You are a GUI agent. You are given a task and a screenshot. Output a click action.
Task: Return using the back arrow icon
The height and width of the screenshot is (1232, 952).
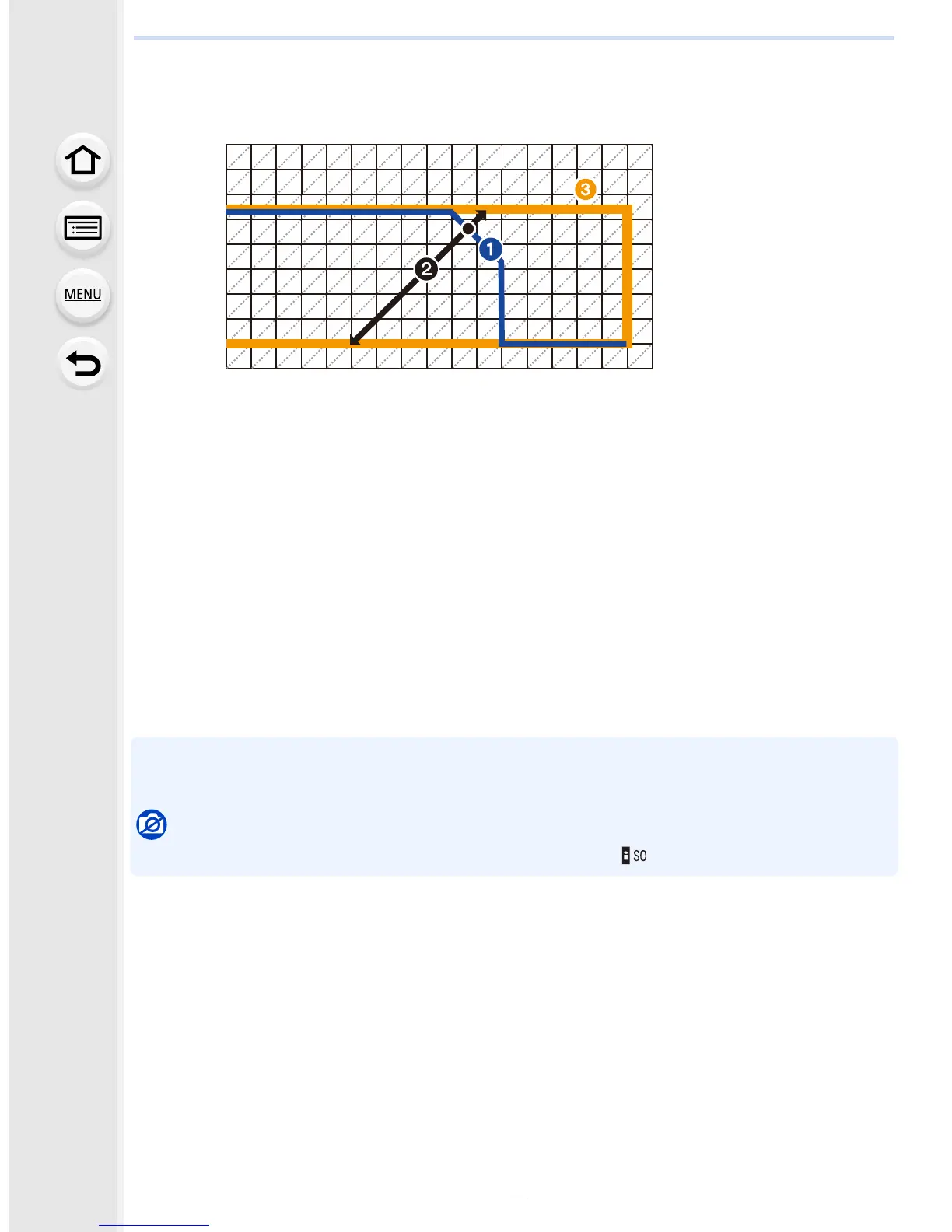83,363
